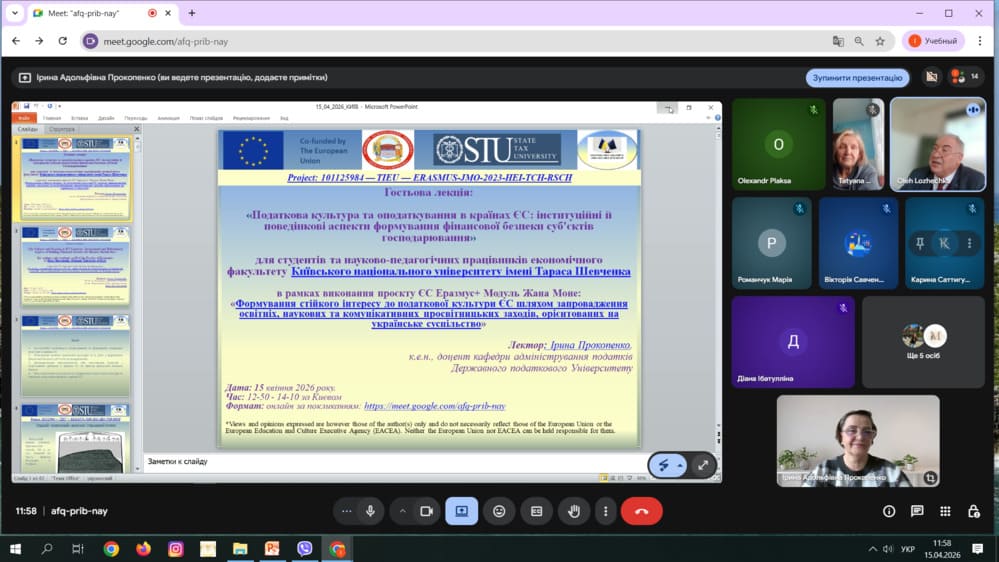Open a new Chrome tab
Screen dimensions: 999x562
(x=191, y=13)
